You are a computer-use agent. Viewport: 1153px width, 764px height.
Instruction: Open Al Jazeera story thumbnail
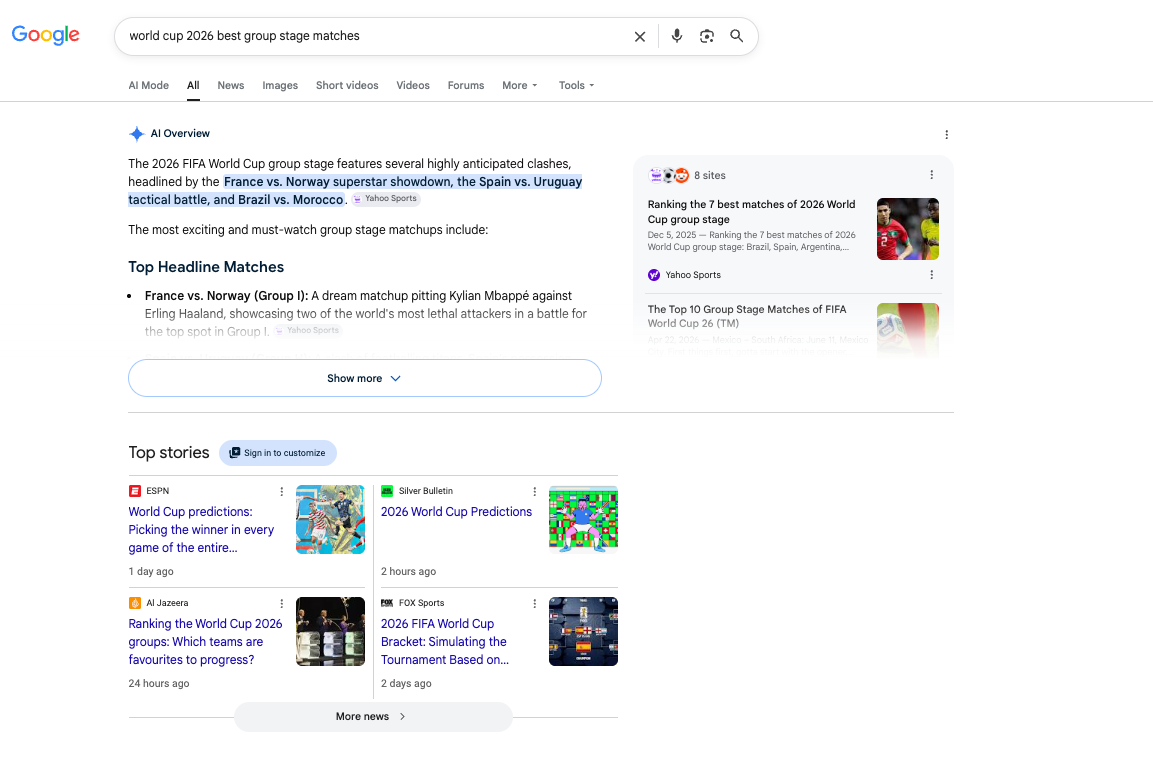(x=330, y=632)
